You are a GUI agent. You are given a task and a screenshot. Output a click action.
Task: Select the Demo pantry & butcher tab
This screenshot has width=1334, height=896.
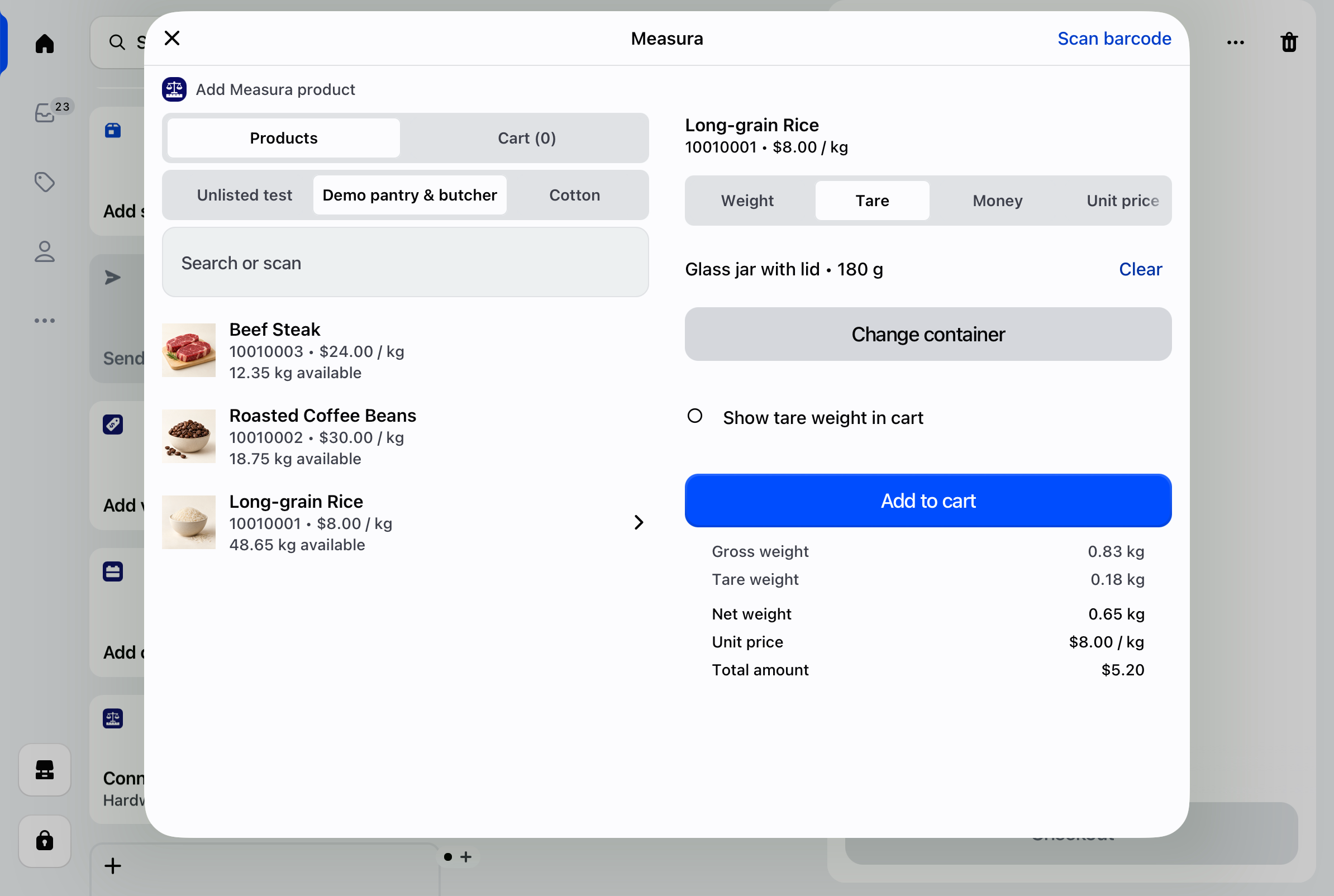point(409,196)
